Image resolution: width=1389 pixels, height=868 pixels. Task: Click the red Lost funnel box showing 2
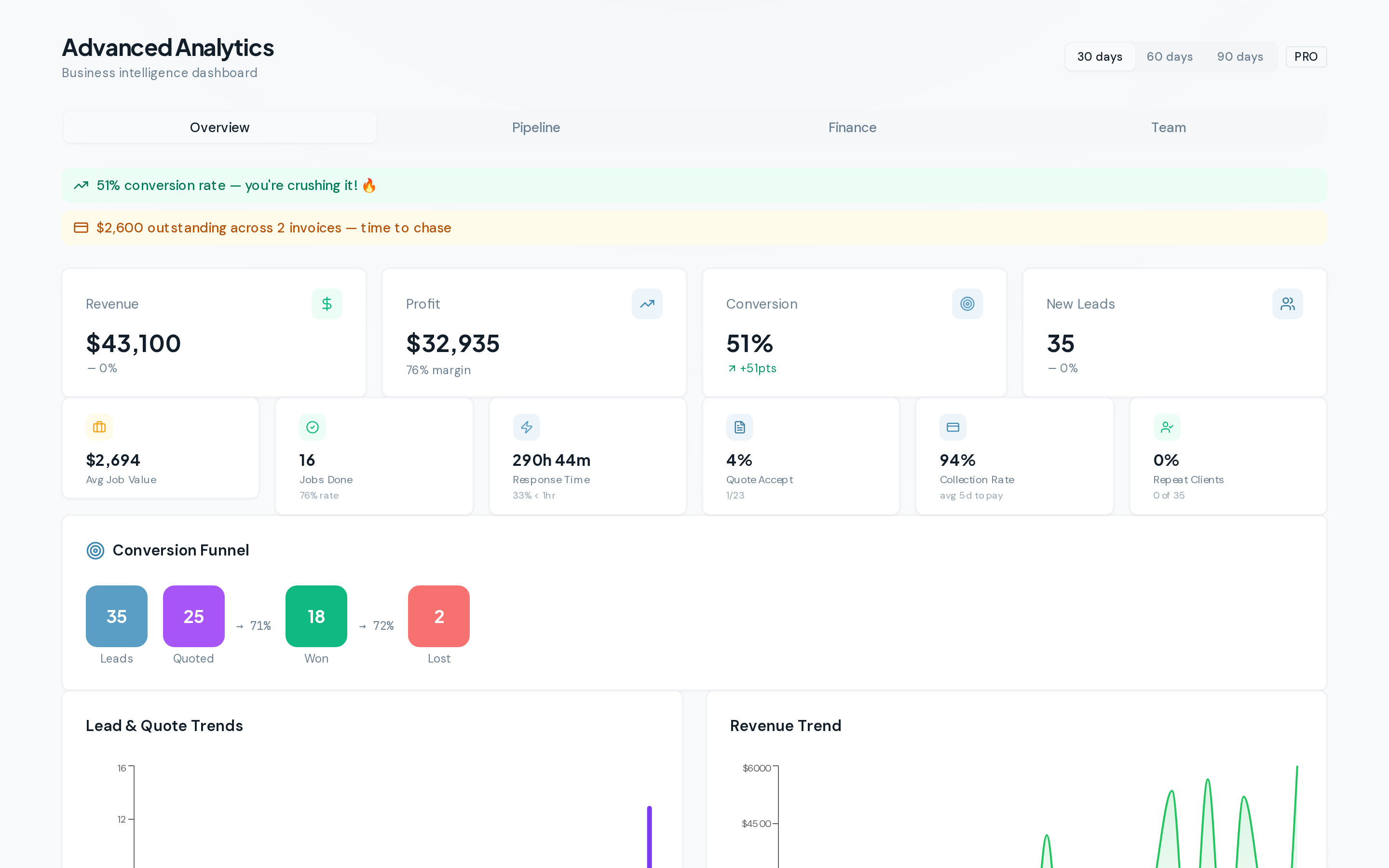pyautogui.click(x=438, y=616)
